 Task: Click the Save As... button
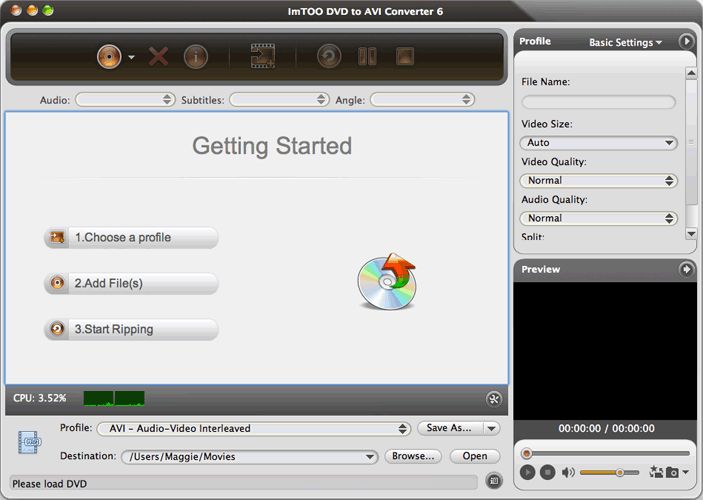(x=450, y=428)
